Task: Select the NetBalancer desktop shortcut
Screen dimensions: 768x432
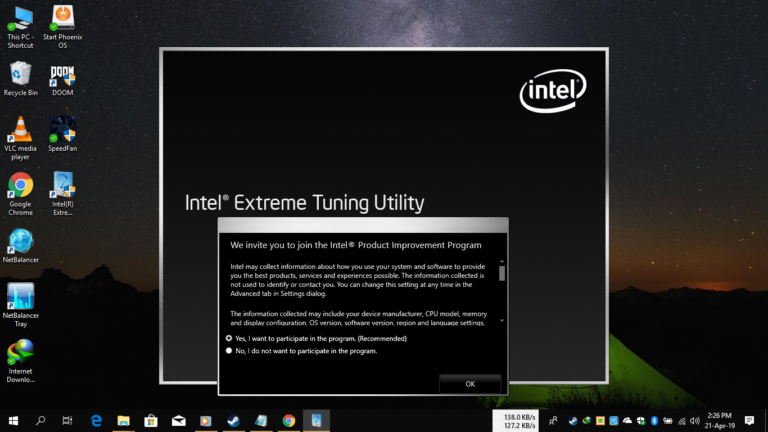Action: (21, 246)
